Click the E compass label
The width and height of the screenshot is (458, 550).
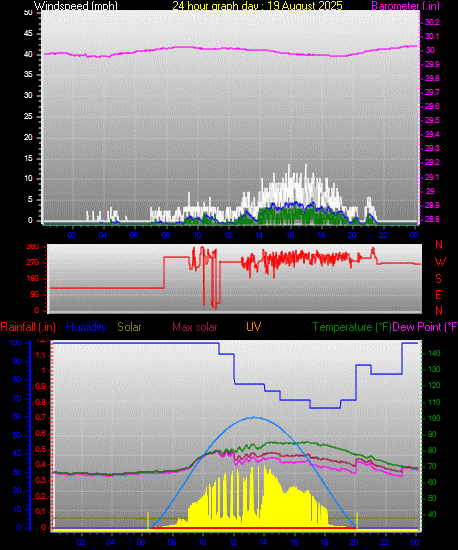[x=438, y=295]
